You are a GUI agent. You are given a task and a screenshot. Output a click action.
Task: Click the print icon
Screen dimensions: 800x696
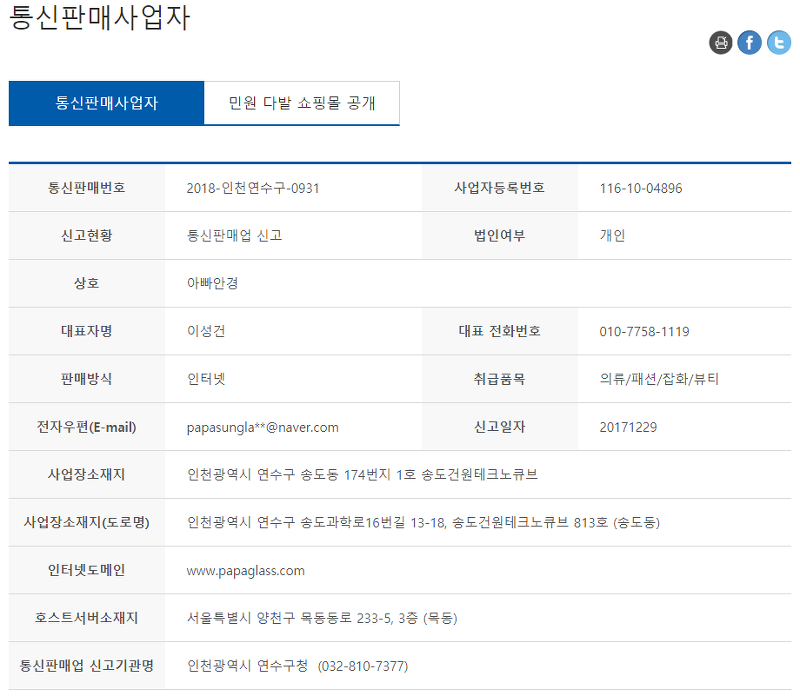click(x=721, y=42)
